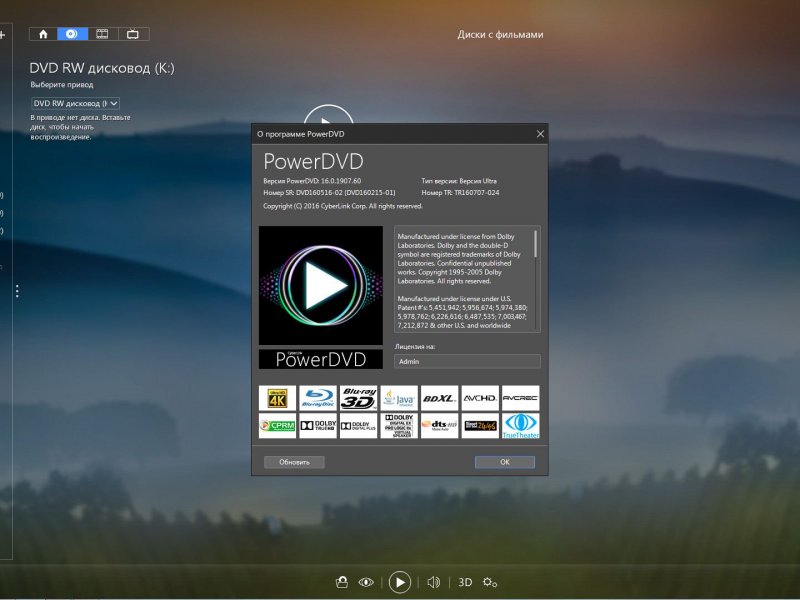Click the 'Лицензия на' field showing Admin
800x600 pixels.
(x=467, y=361)
